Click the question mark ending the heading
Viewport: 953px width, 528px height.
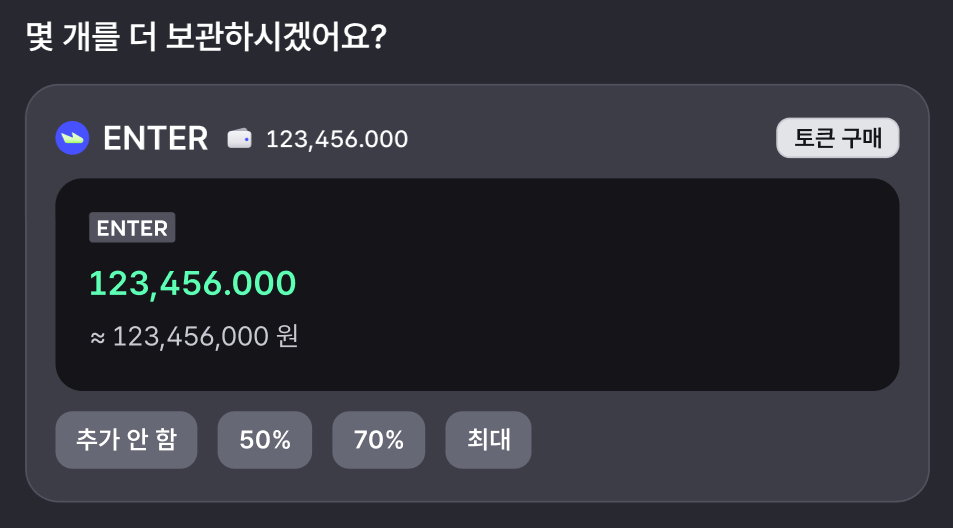[378, 36]
